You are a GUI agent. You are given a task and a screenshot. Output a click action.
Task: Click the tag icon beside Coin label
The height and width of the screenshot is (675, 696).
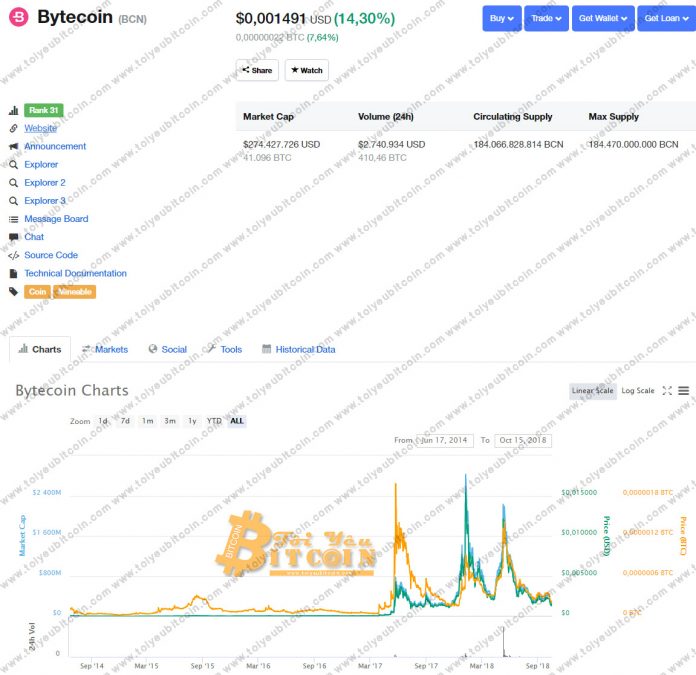coord(14,292)
